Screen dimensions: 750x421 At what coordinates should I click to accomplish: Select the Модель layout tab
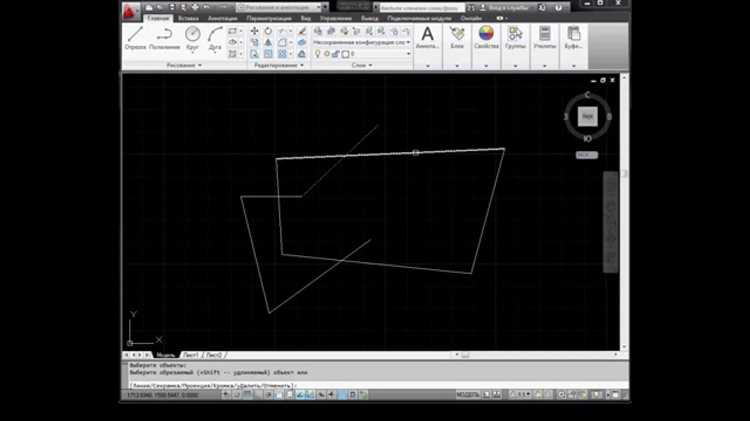165,355
